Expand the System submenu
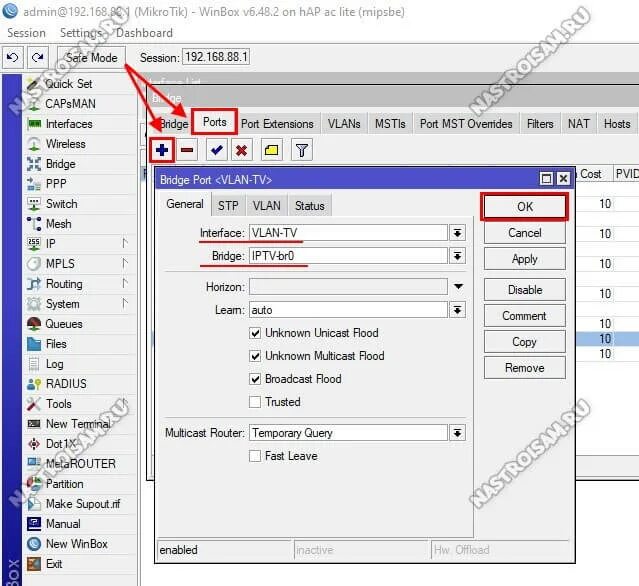The width and height of the screenshot is (639, 586). [126, 304]
